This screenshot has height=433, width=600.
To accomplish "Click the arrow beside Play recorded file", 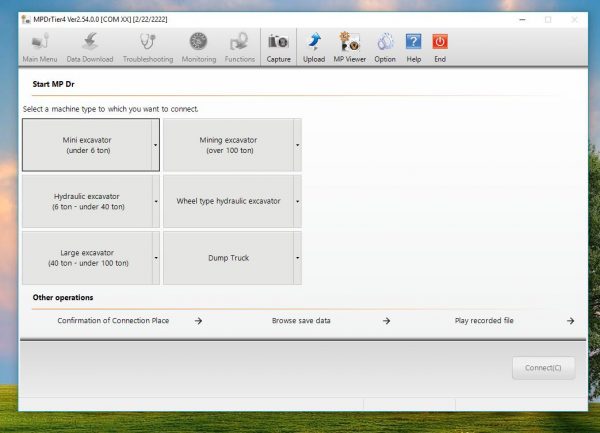I will point(570,321).
